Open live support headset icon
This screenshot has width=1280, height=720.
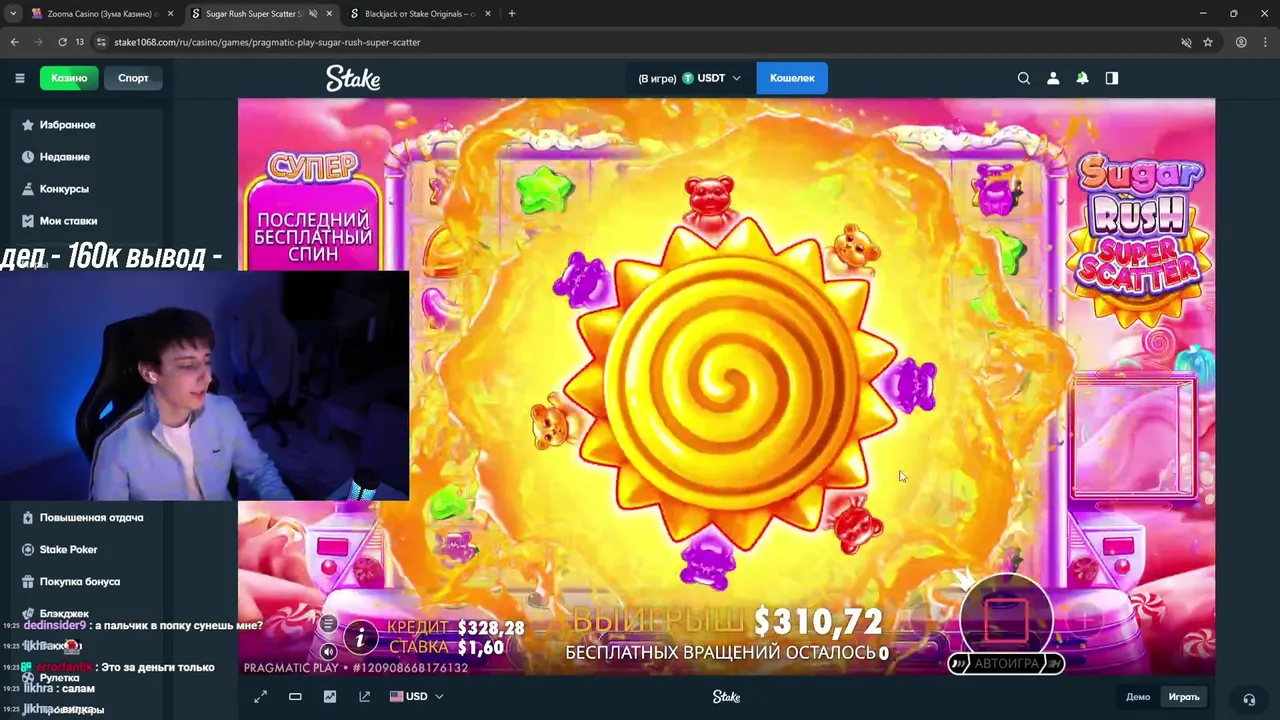click(x=1249, y=699)
